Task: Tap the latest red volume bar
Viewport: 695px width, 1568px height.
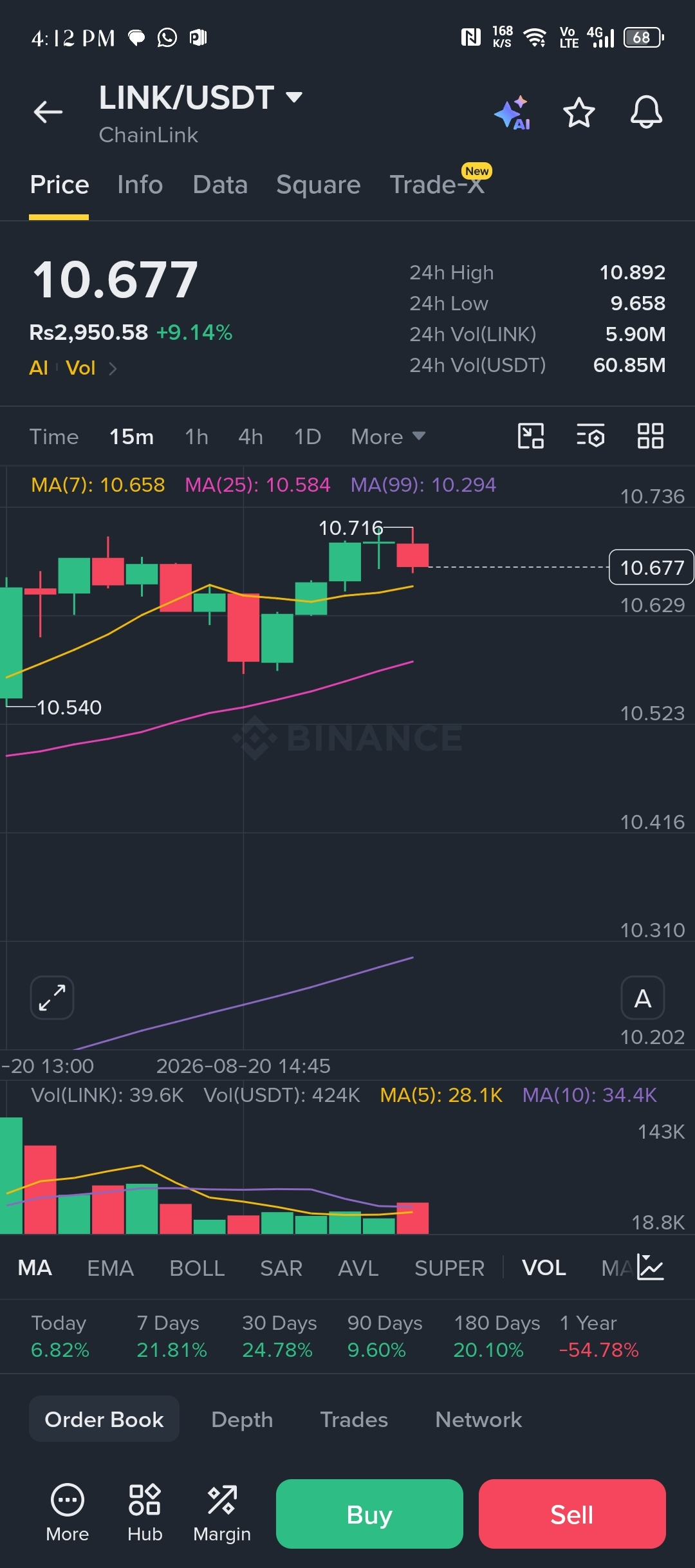Action: click(x=412, y=1218)
